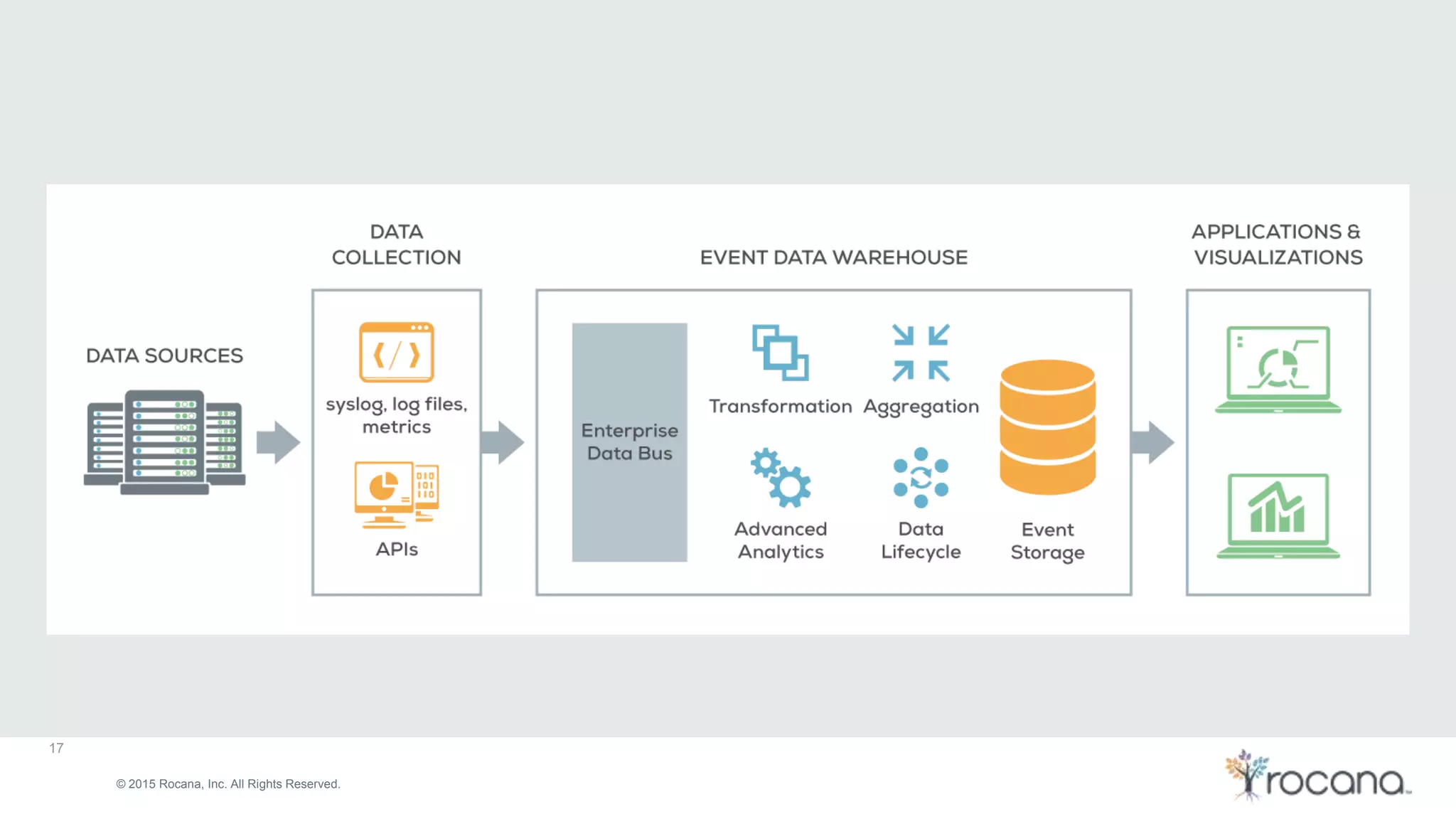Click the arrow between collection and warehouse
1456x819 pixels.
pyautogui.click(x=502, y=442)
